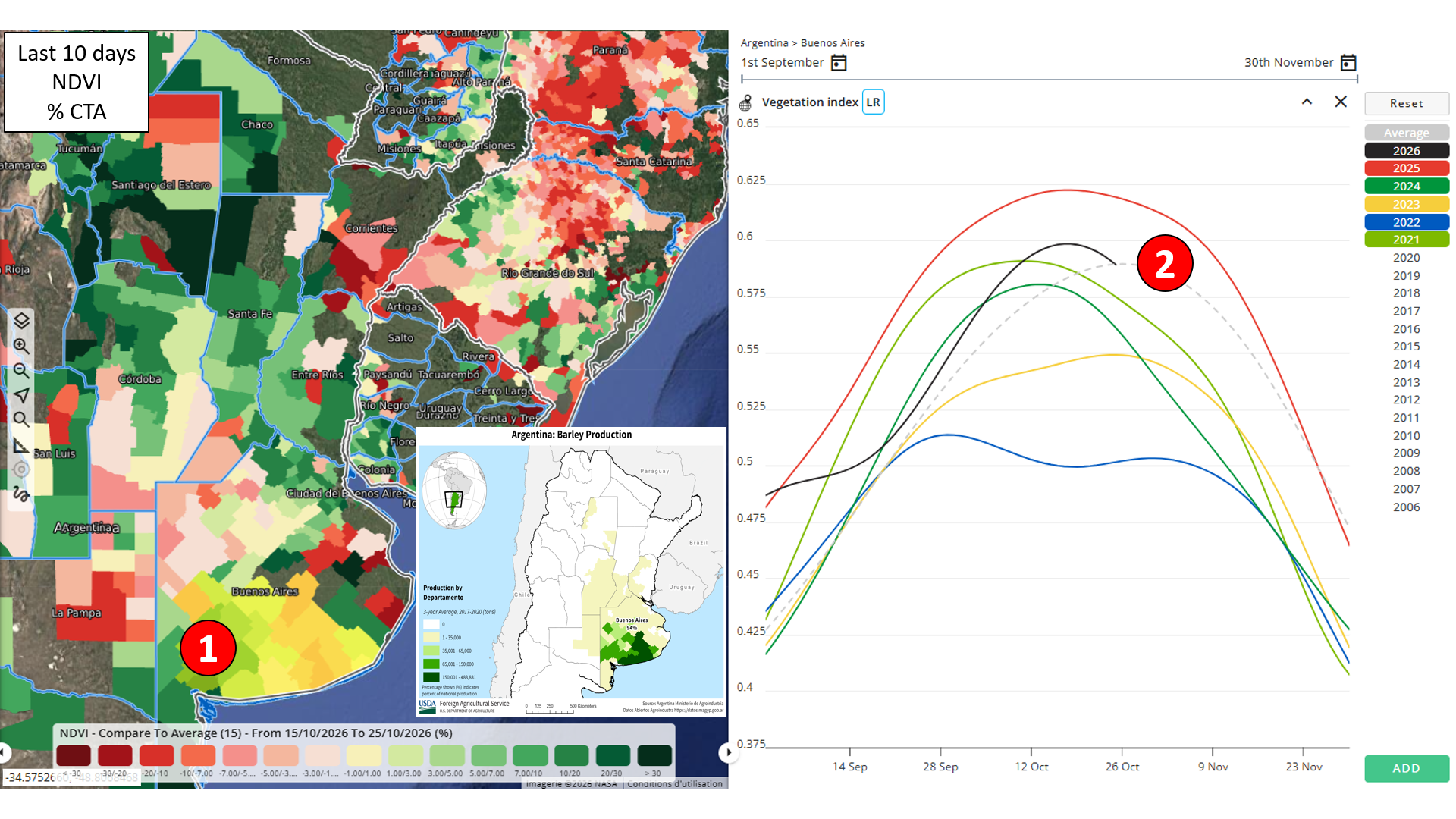This screenshot has width=1456, height=819.
Task: Toggle the 2022 blue series
Action: [x=1407, y=222]
